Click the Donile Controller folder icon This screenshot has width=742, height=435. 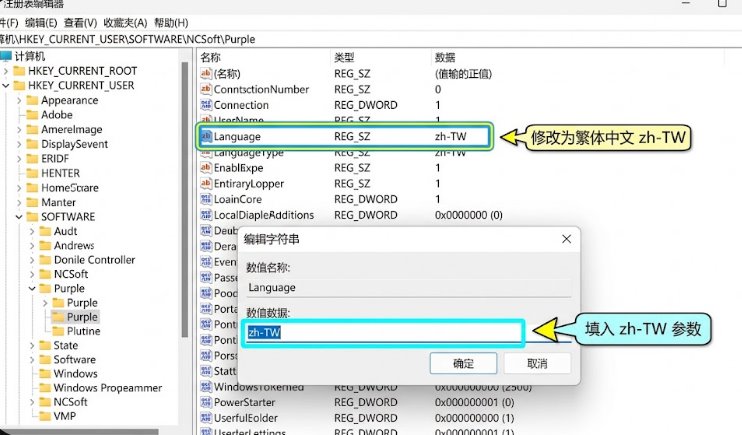tap(45, 260)
